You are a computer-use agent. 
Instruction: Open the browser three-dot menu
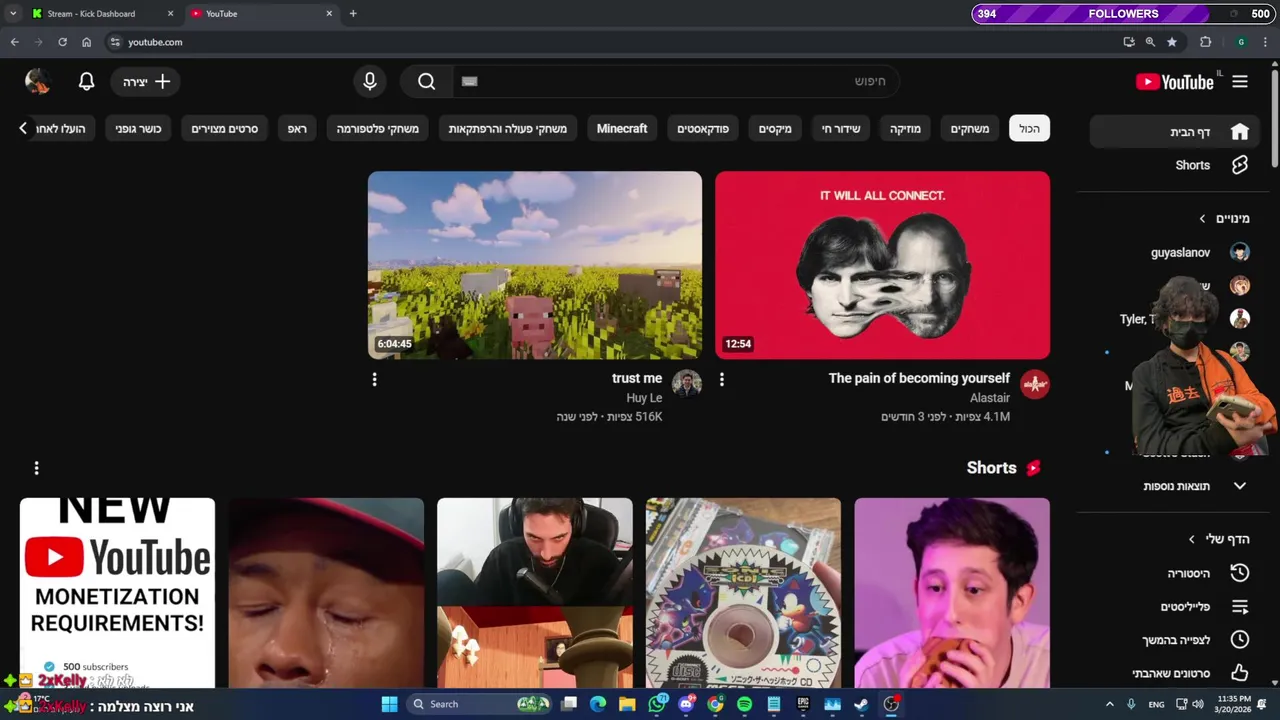[x=1267, y=42]
